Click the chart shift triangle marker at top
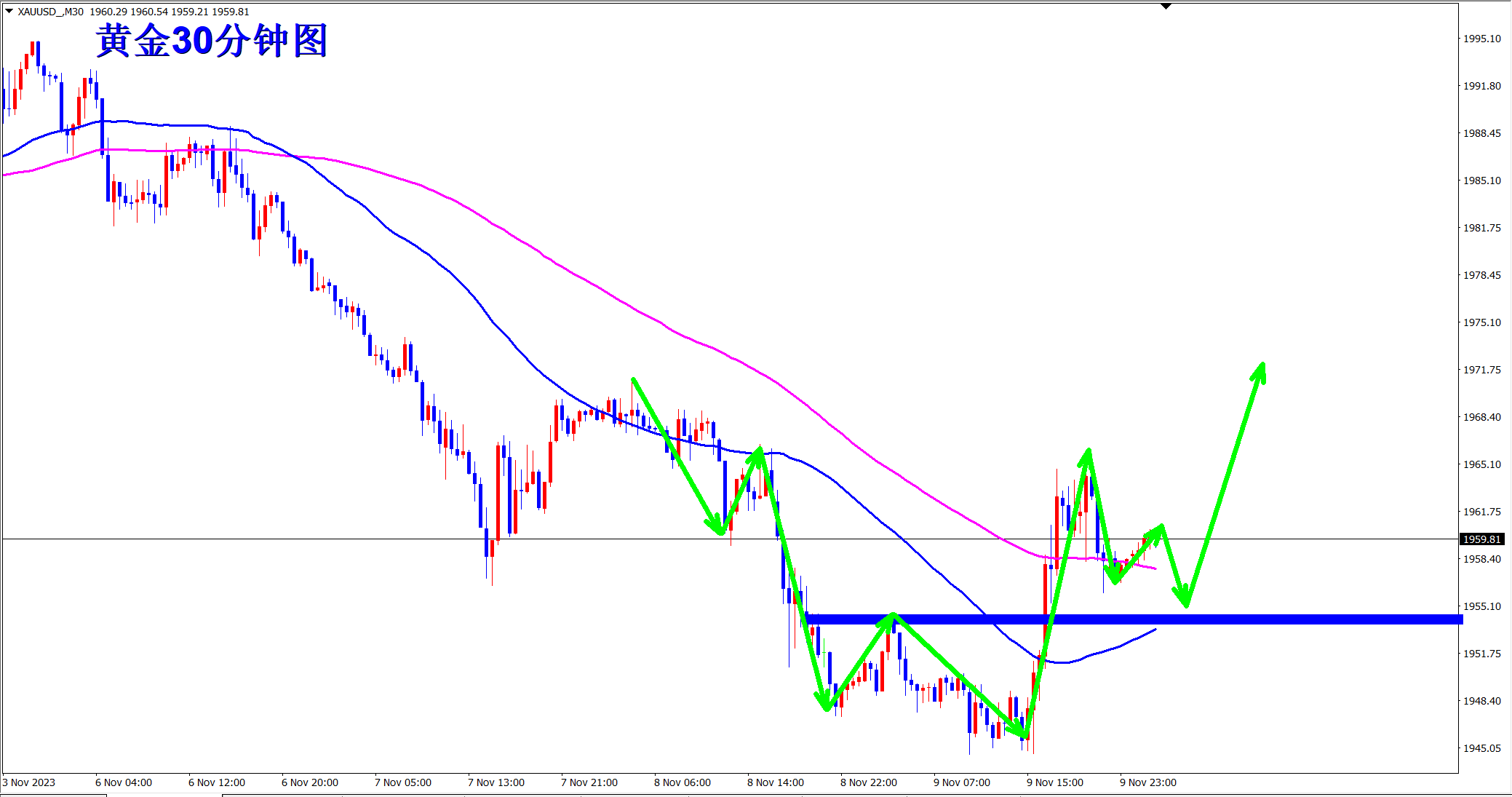This screenshot has width=1512, height=797. [1166, 7]
